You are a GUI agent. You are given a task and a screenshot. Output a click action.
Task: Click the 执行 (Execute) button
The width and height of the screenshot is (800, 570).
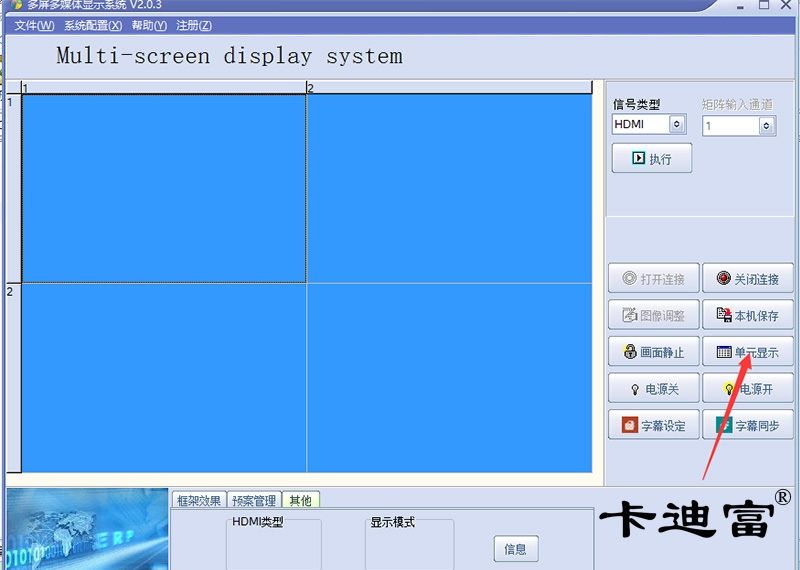coord(651,158)
